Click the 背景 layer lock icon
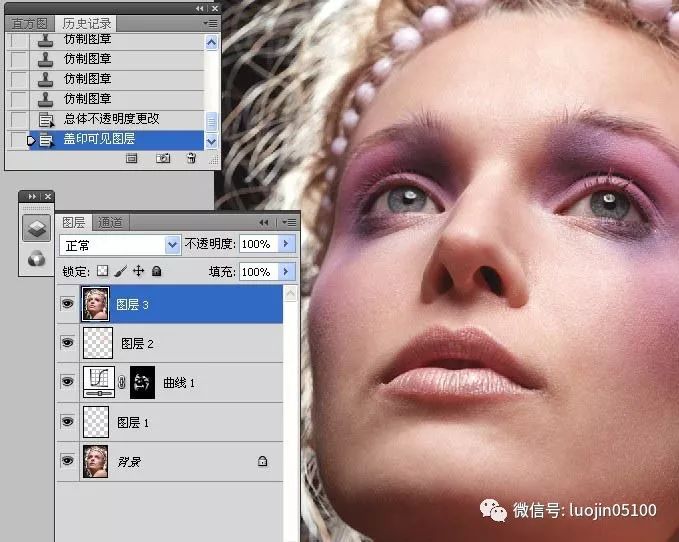 (262, 461)
